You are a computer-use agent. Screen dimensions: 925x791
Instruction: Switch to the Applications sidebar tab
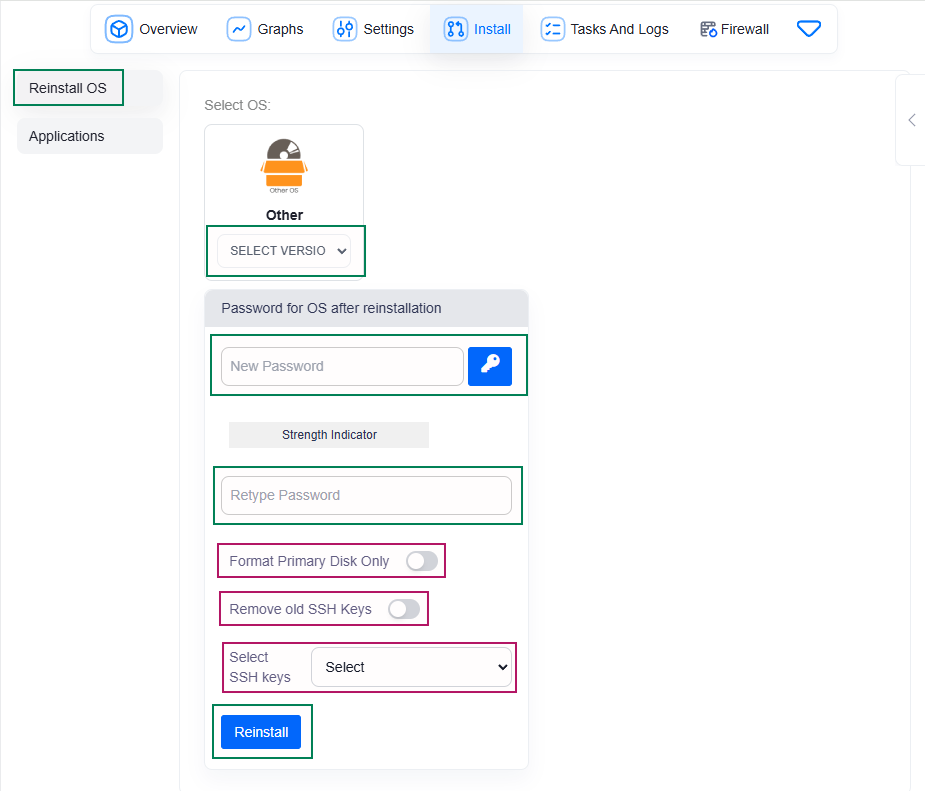[x=89, y=136]
